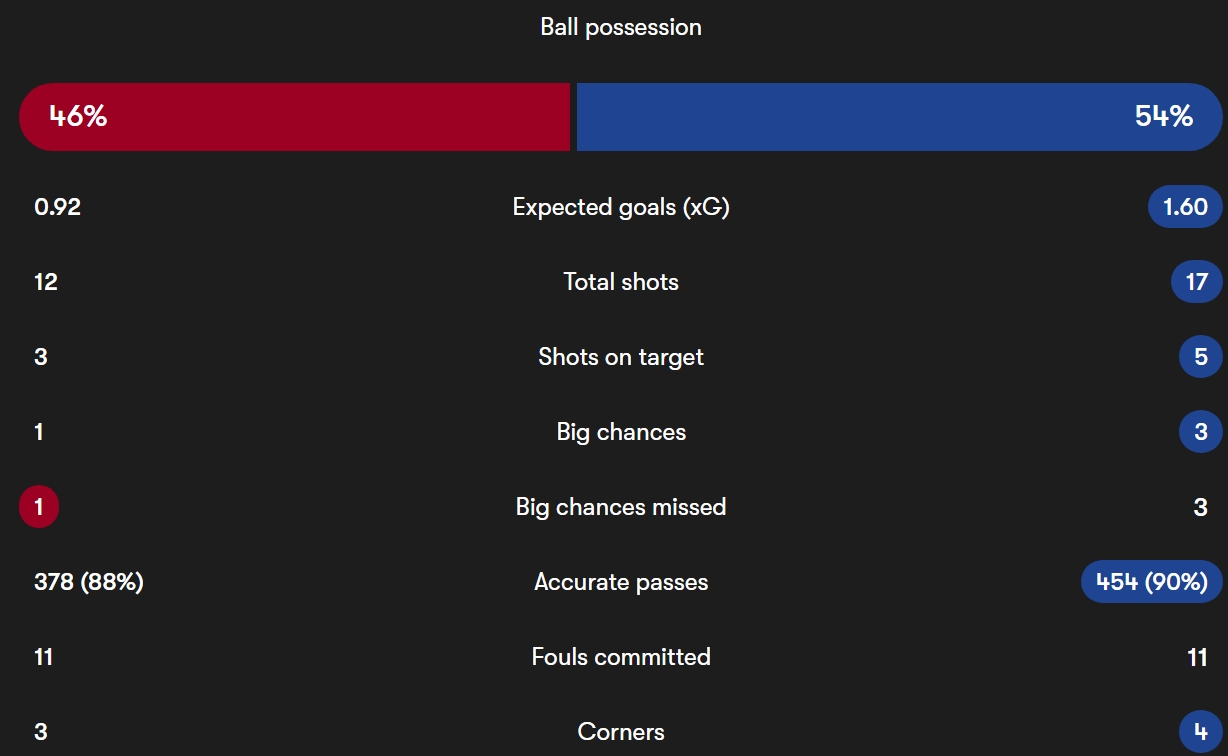
Task: Click the blue 4 corners badge
Action: [1201, 732]
